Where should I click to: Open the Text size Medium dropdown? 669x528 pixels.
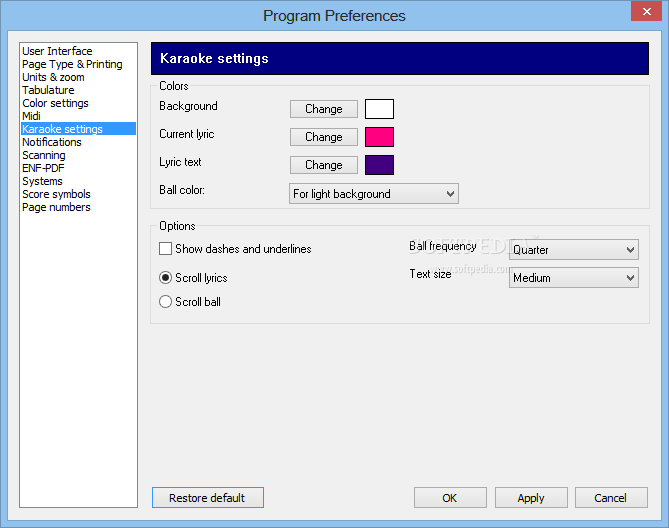pos(574,278)
